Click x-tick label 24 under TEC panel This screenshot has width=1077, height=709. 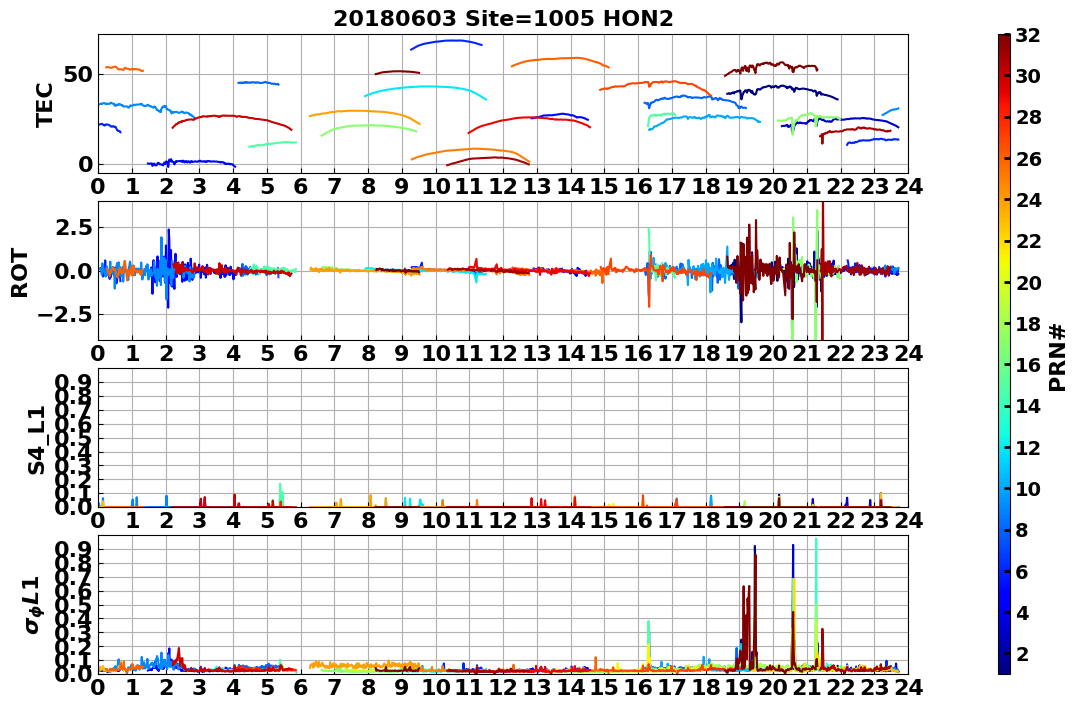point(909,186)
